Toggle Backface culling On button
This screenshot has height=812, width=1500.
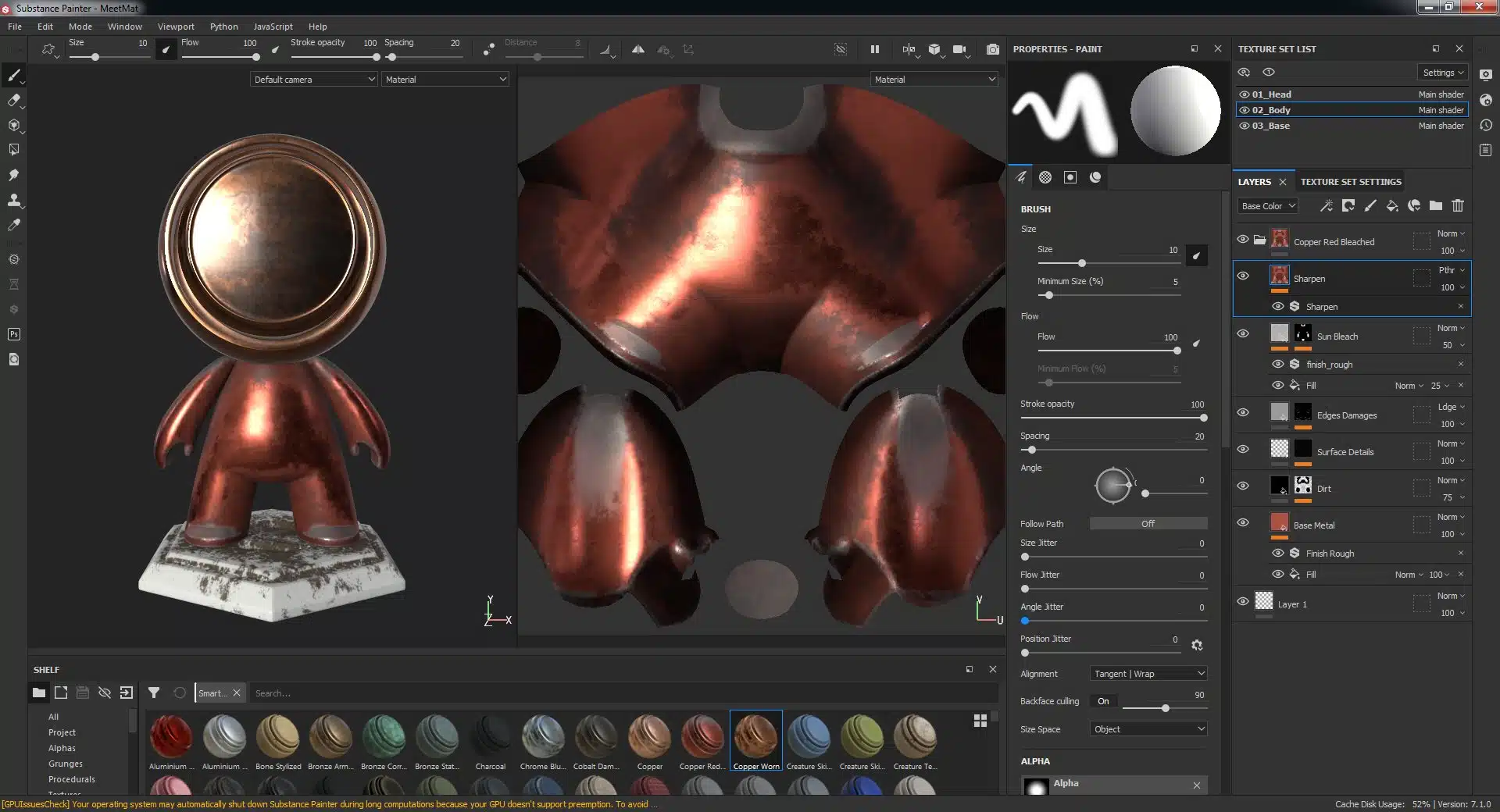click(1103, 701)
